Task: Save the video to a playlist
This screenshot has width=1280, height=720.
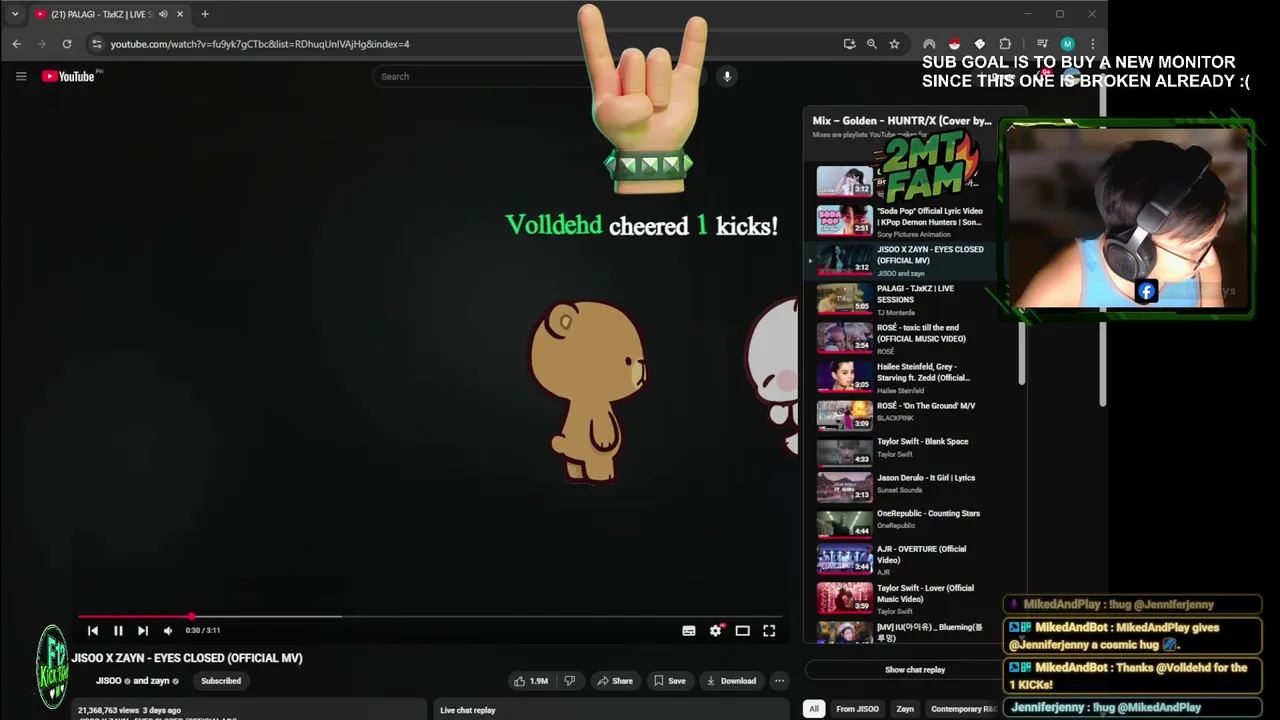Action: (670, 681)
